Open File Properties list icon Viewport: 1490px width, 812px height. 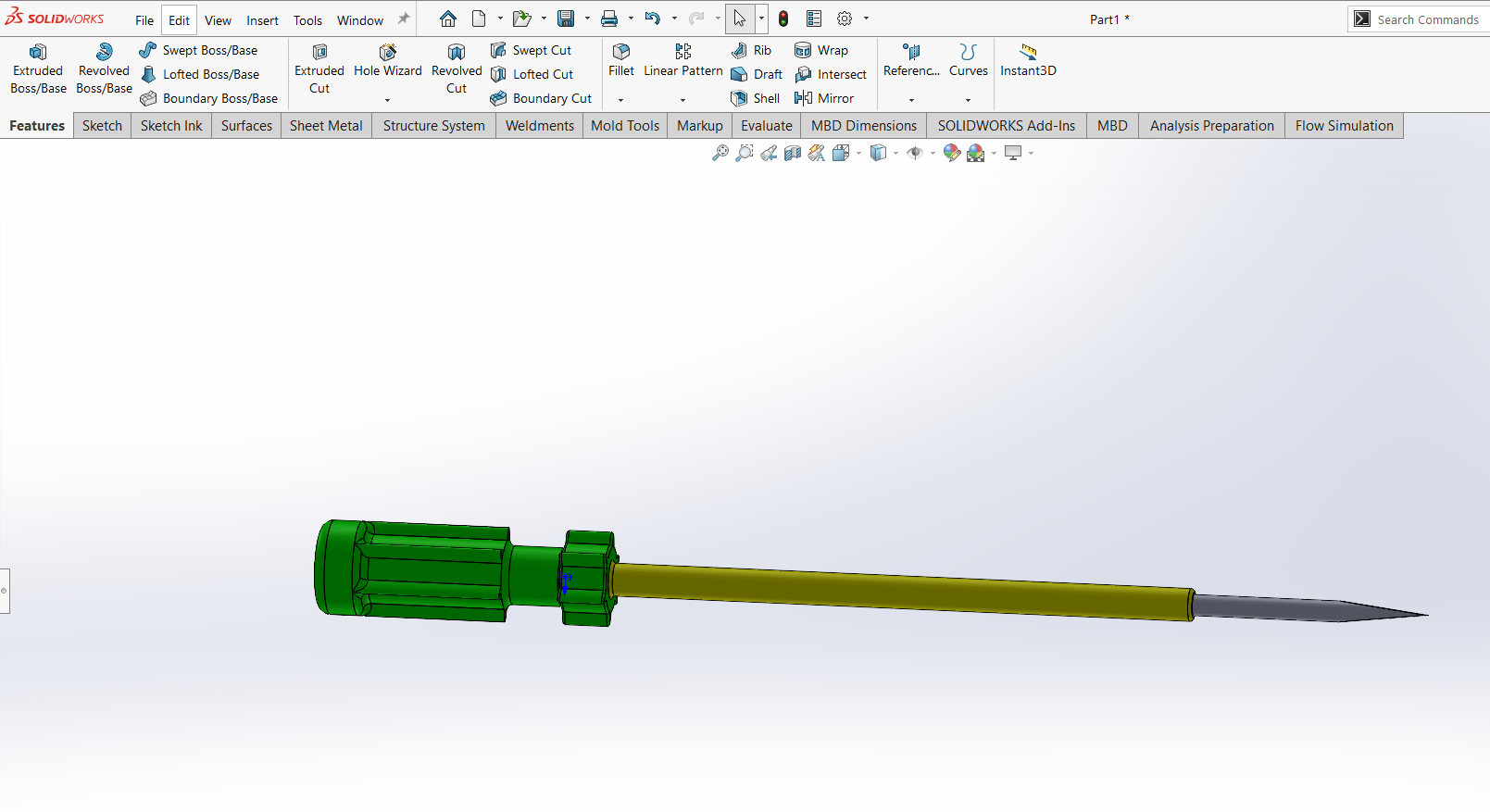814,19
